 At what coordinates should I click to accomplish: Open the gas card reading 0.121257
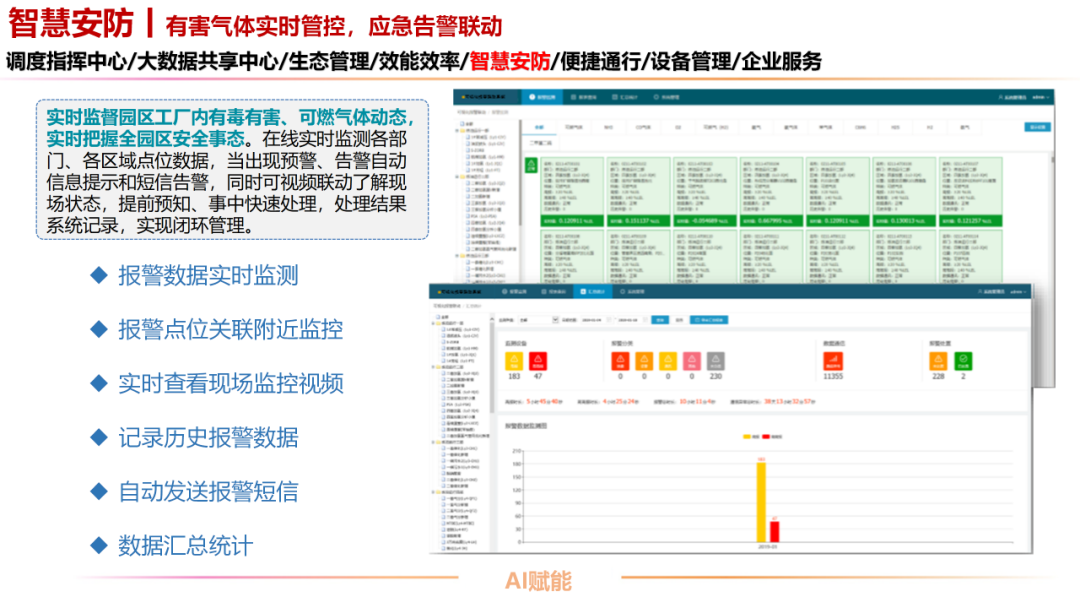(x=970, y=192)
